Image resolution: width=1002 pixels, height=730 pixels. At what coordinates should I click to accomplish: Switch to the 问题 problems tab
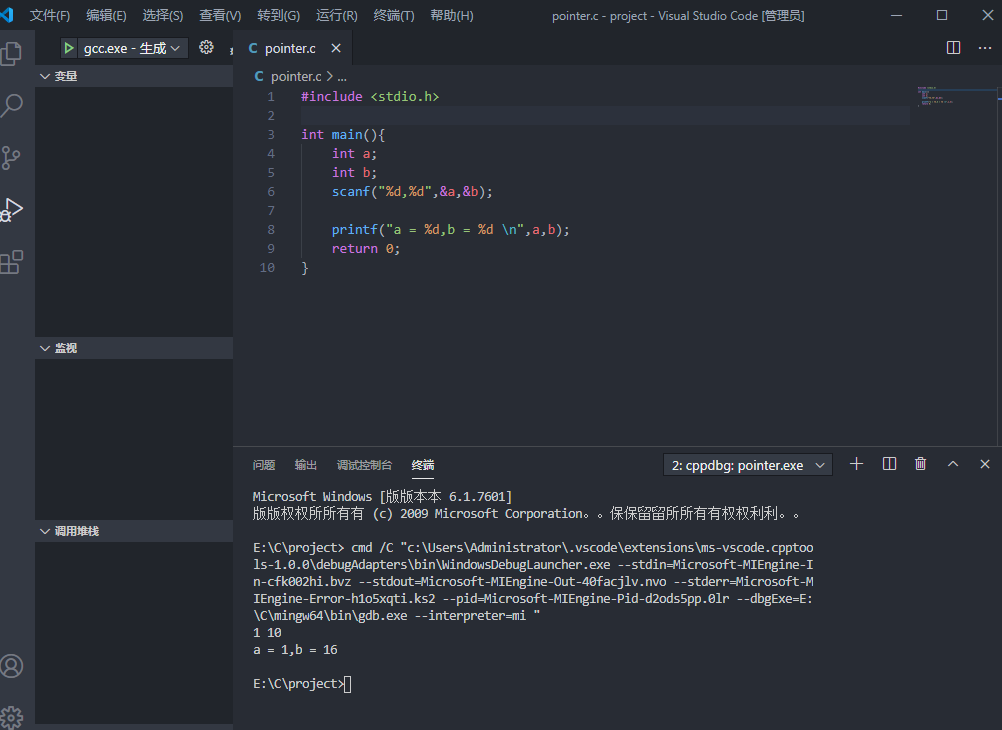264,465
